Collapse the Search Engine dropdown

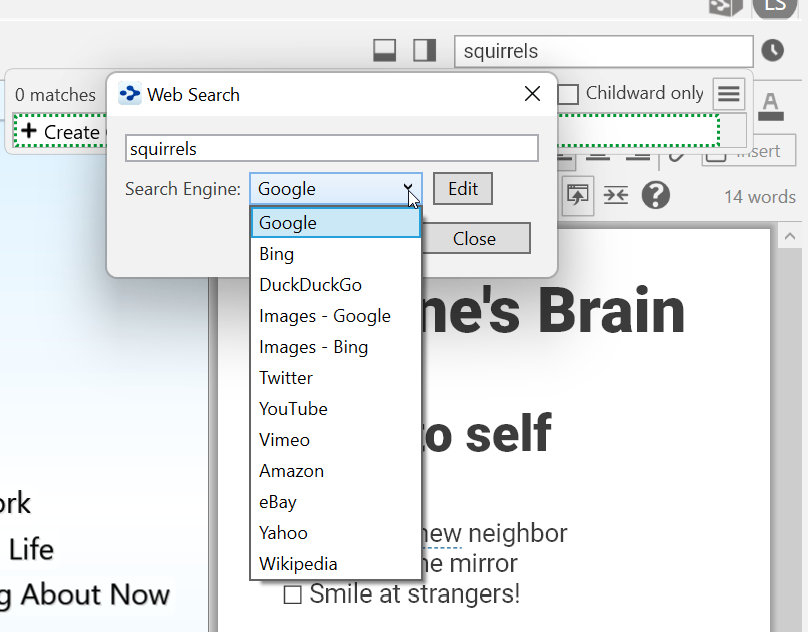[x=409, y=189]
